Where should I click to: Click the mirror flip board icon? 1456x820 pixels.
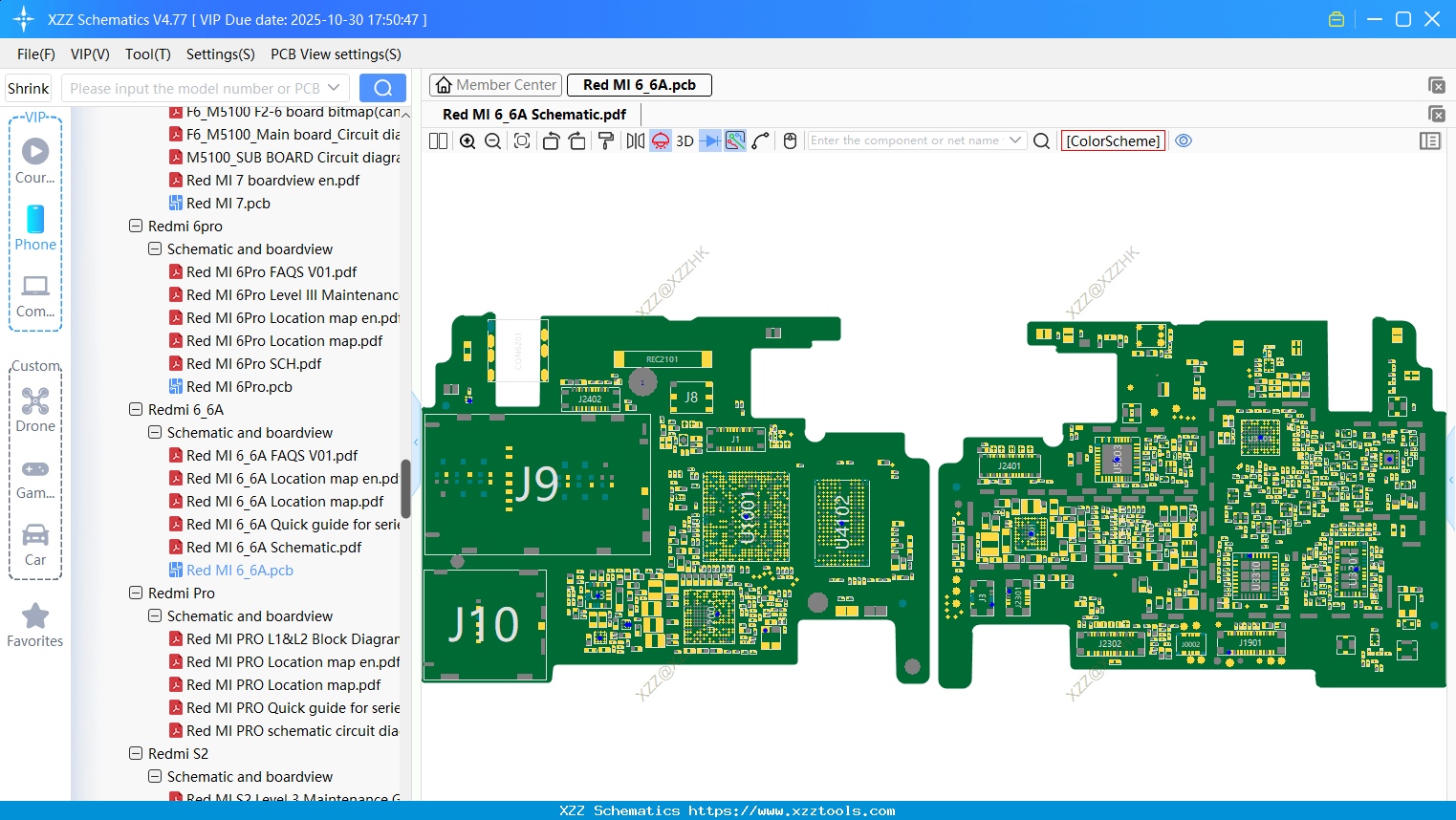click(635, 141)
